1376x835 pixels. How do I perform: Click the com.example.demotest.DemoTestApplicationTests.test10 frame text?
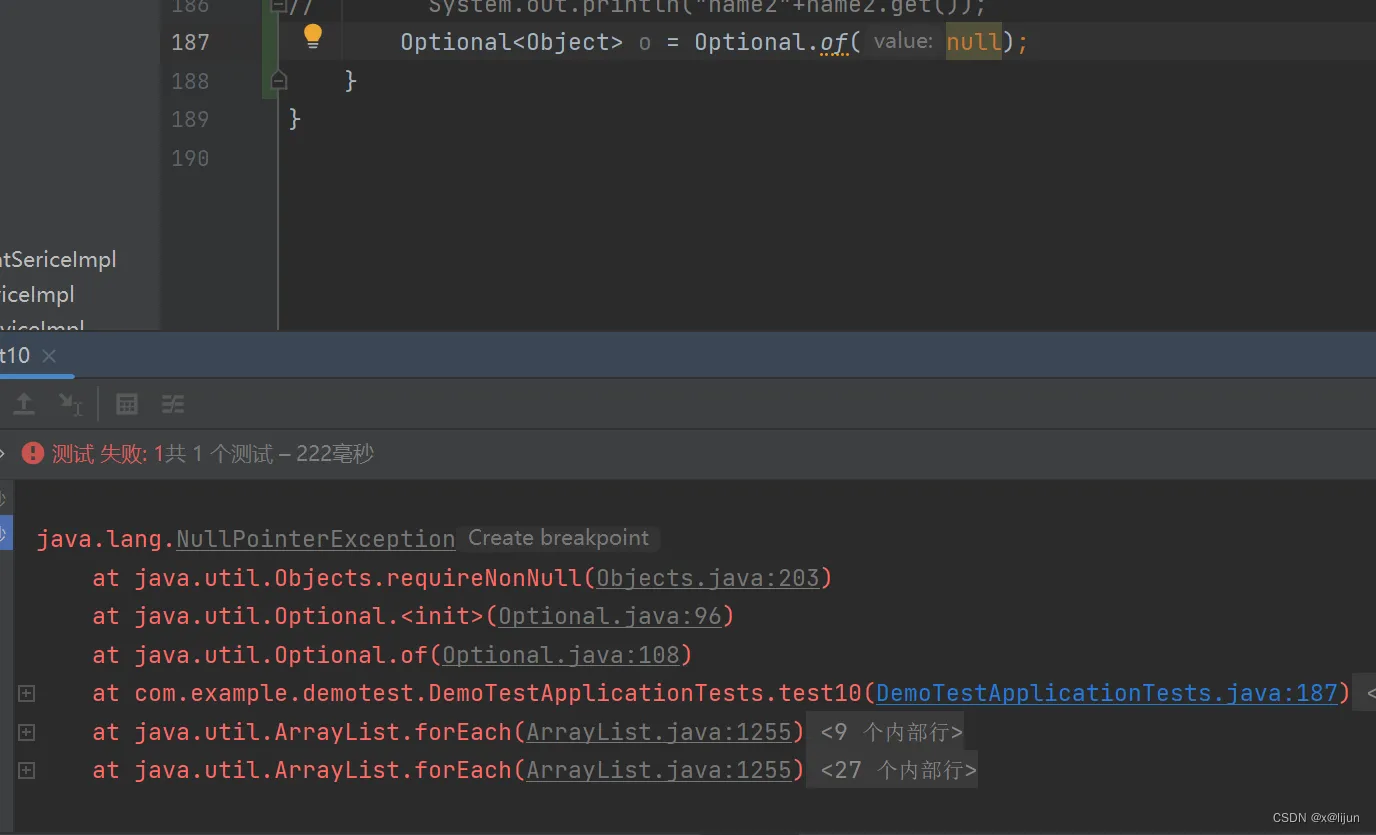[498, 693]
